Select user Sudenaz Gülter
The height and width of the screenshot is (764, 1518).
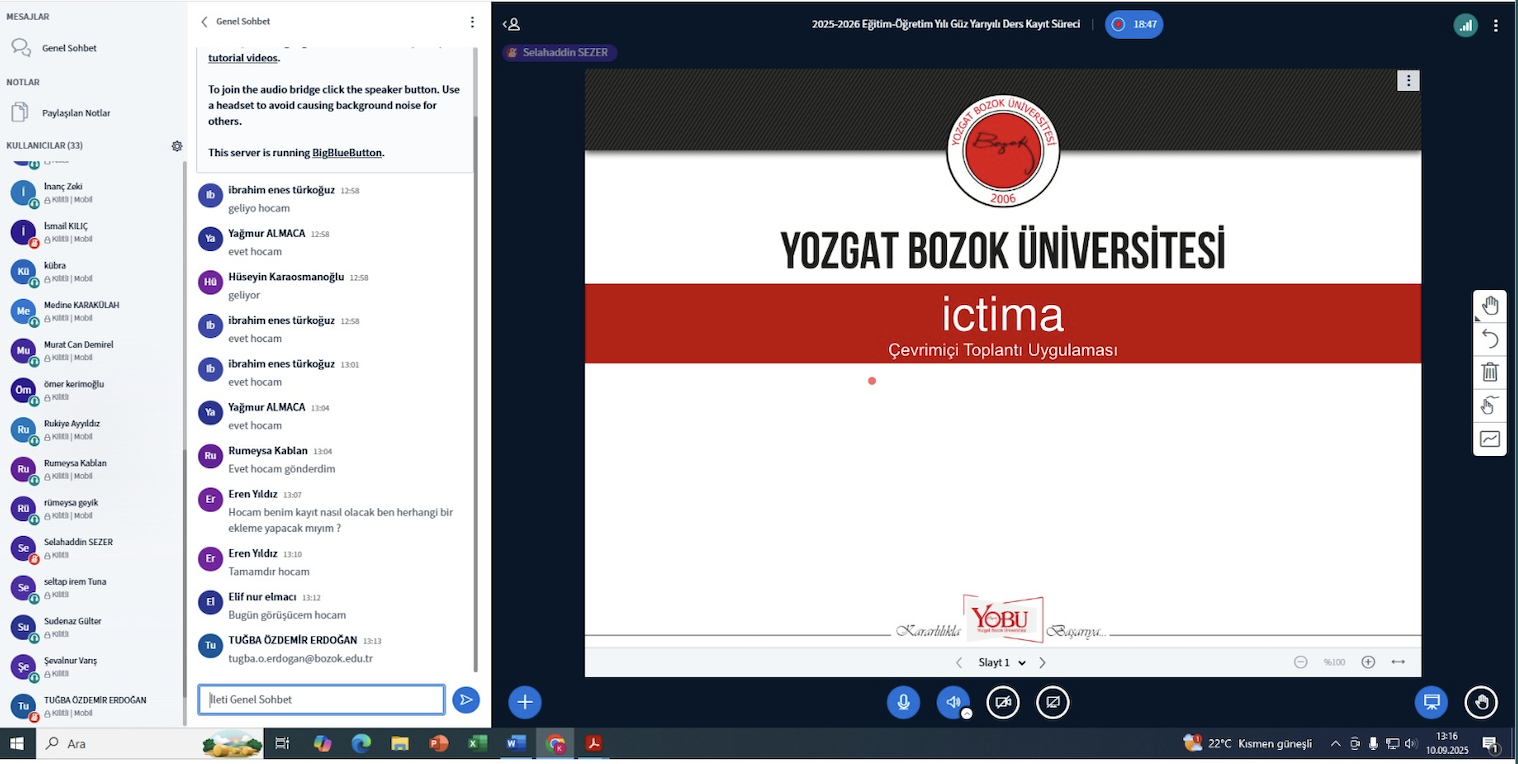(x=92, y=627)
